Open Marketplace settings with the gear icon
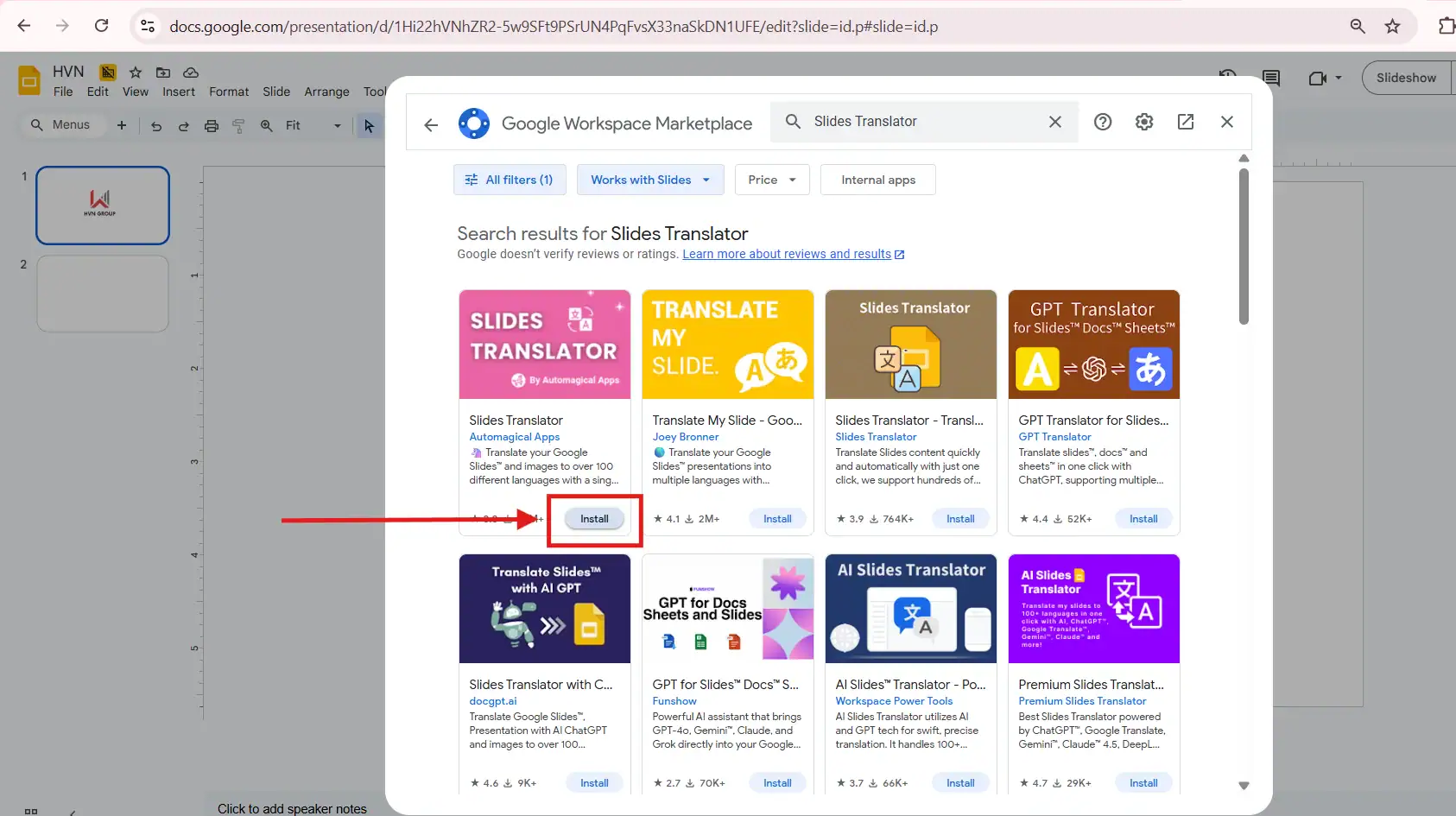This screenshot has width=1456, height=816. click(x=1143, y=121)
